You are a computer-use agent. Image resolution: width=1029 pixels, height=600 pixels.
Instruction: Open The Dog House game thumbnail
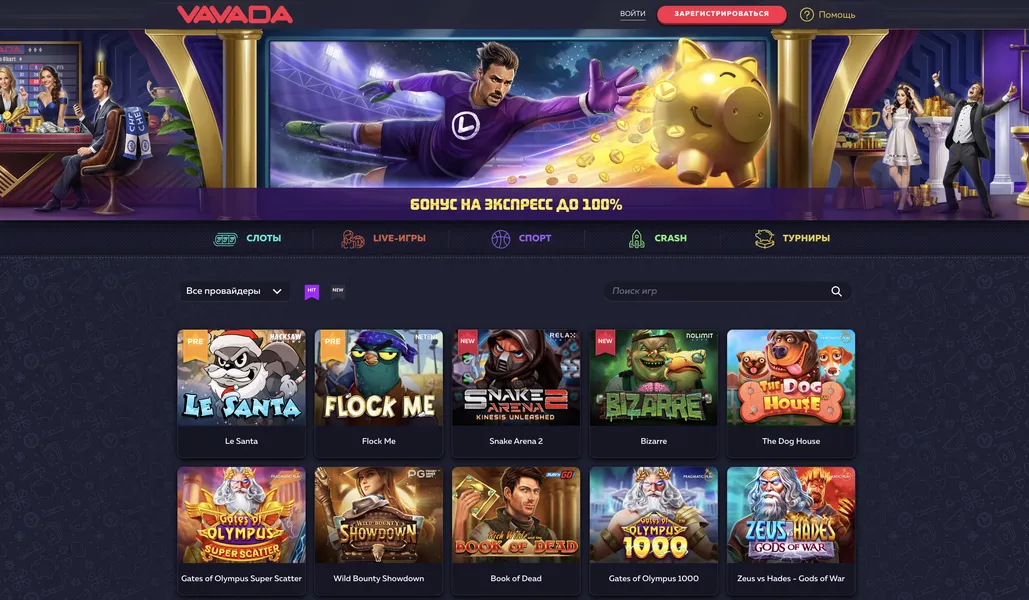point(791,378)
